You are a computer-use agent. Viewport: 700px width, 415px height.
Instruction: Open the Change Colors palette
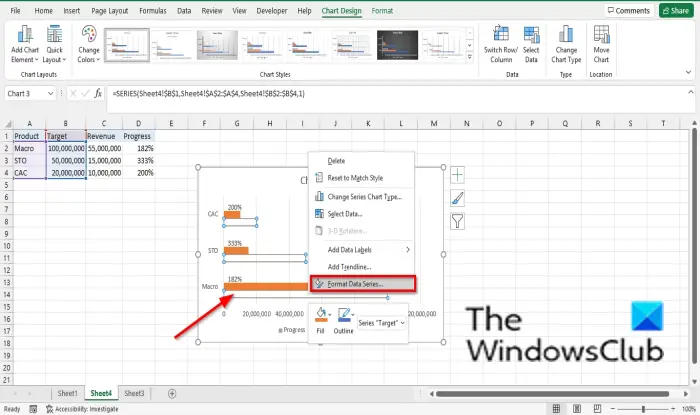[88, 44]
